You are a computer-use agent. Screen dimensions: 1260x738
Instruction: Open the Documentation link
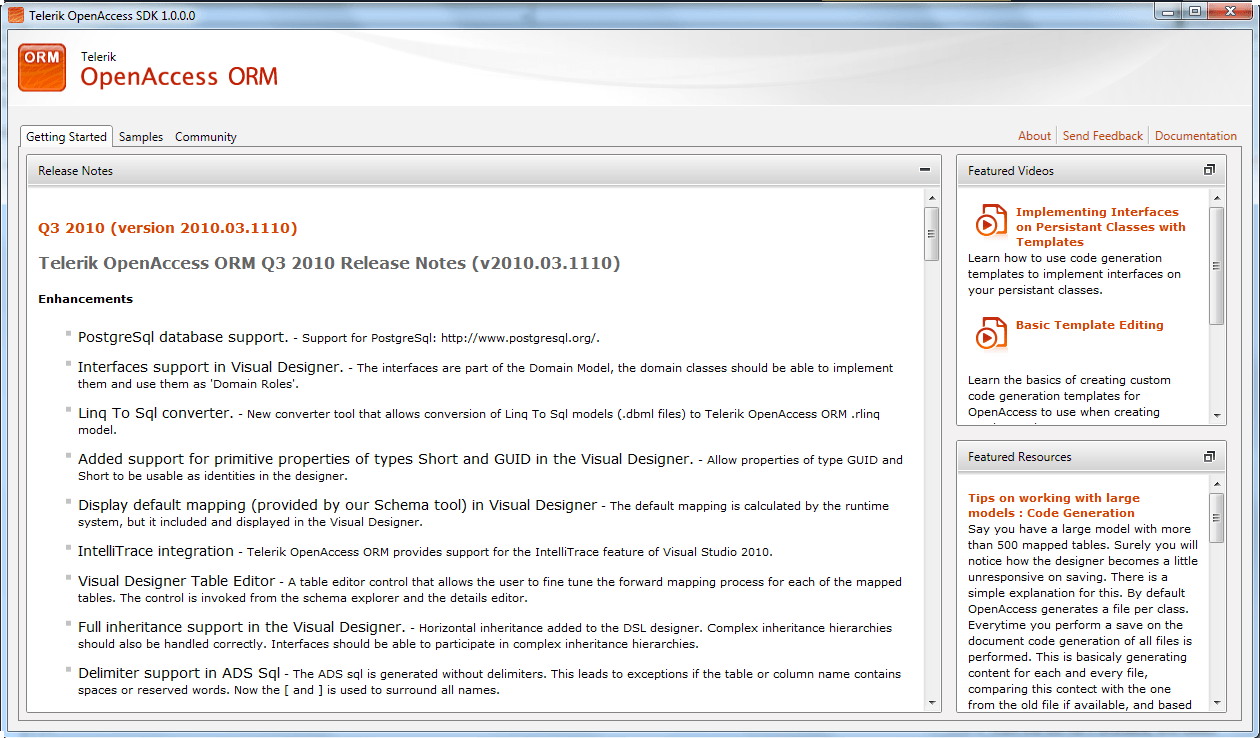1196,136
